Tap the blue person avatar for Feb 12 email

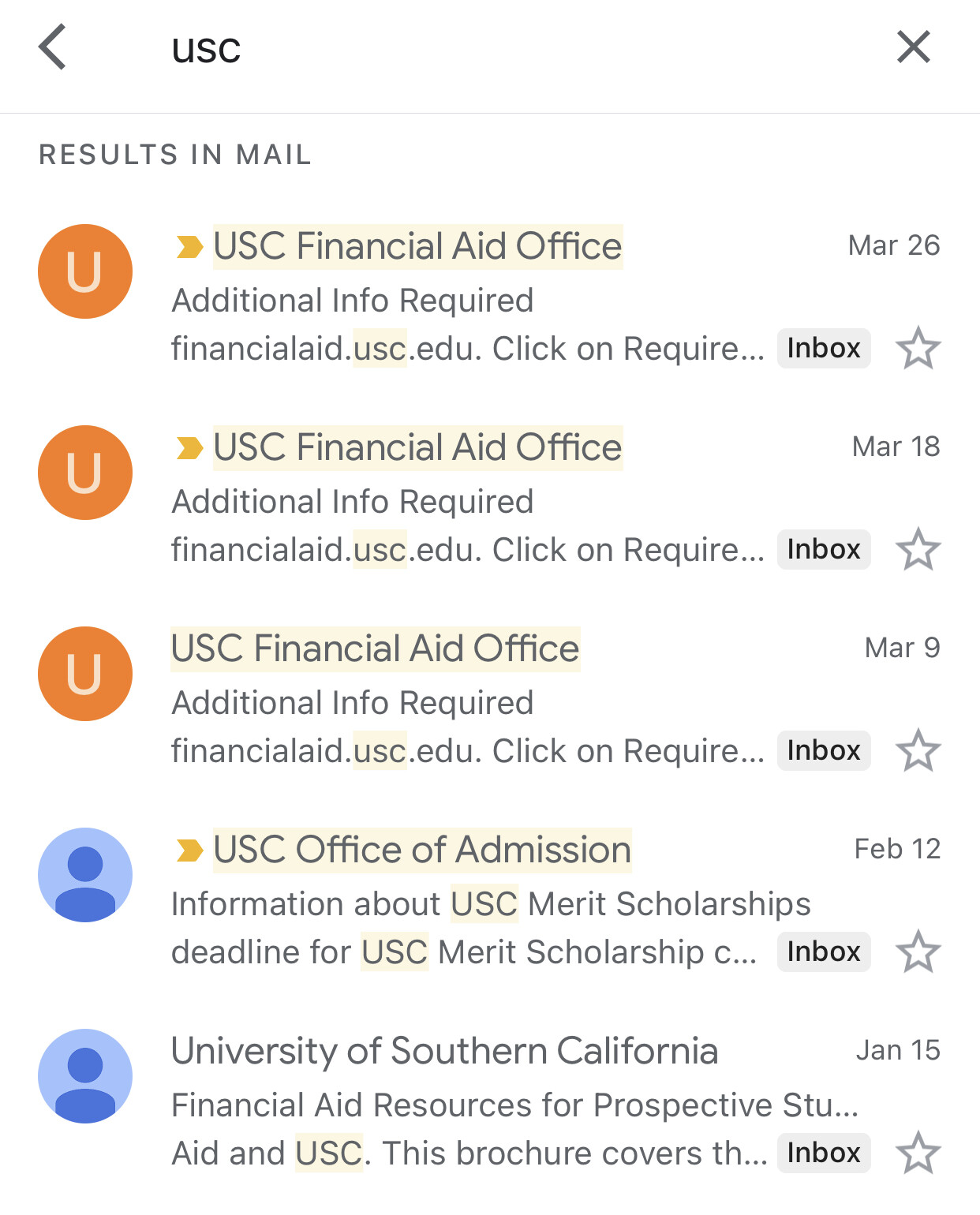click(85, 875)
